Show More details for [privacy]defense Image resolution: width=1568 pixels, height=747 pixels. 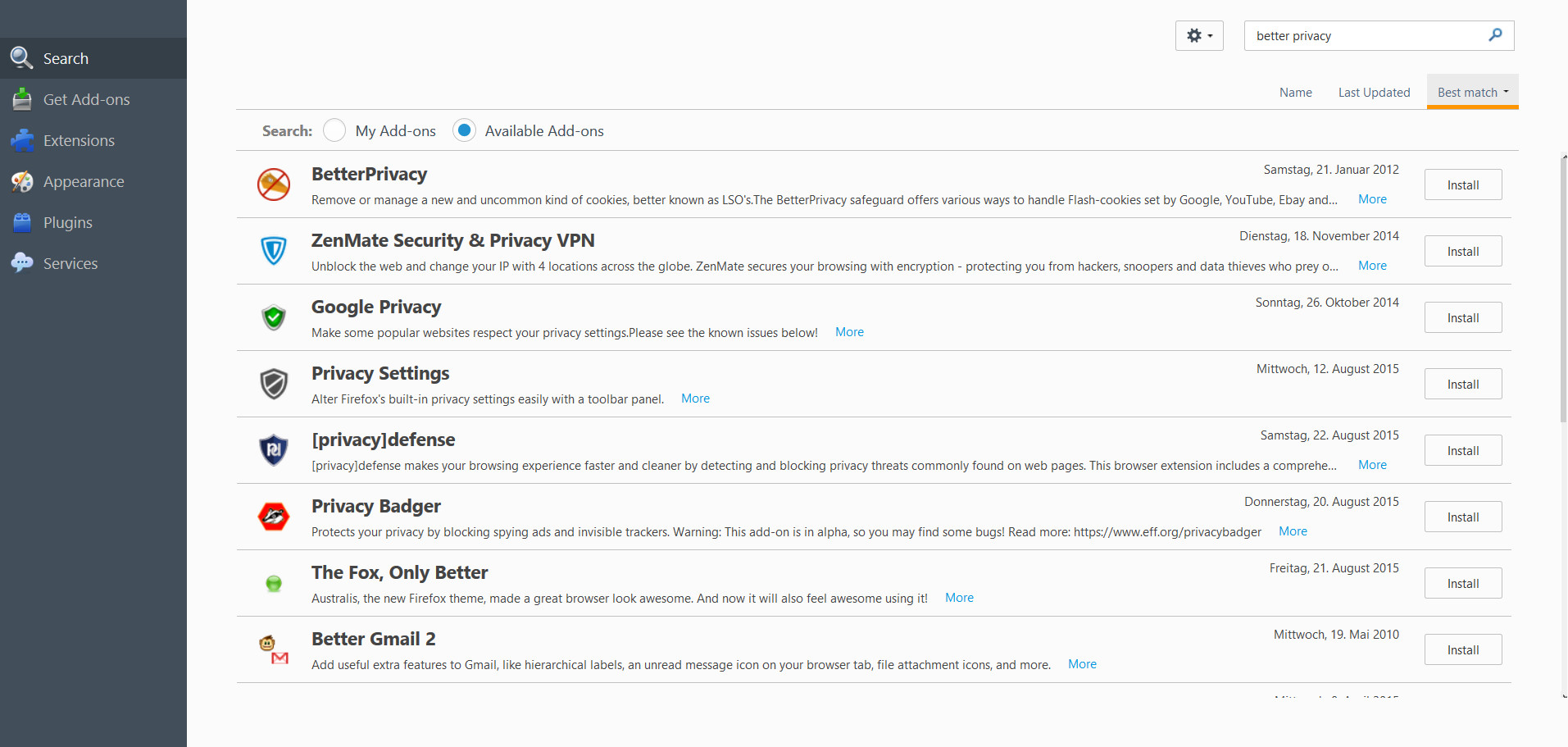[1372, 465]
